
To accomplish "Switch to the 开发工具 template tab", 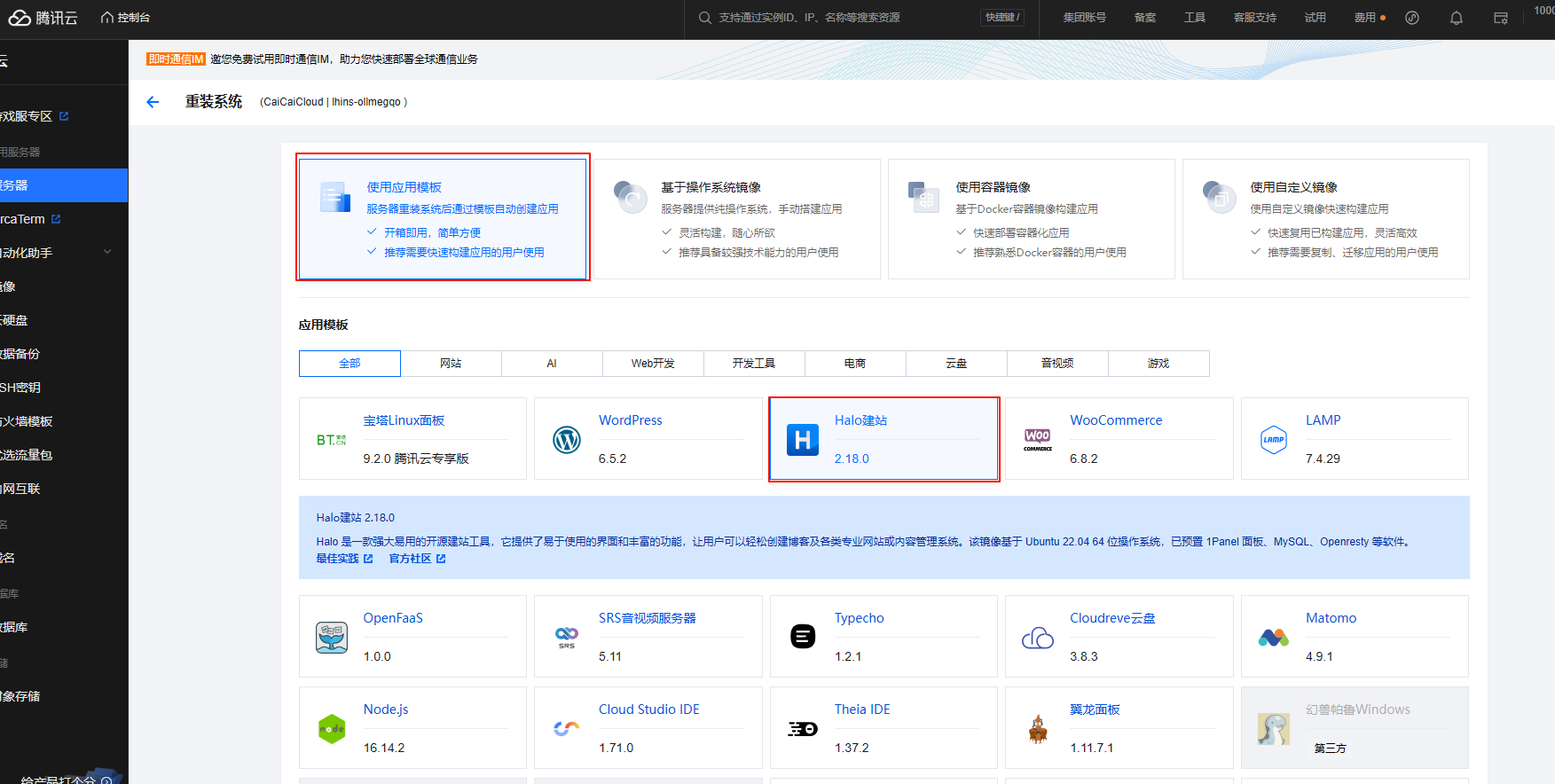I will pyautogui.click(x=754, y=364).
